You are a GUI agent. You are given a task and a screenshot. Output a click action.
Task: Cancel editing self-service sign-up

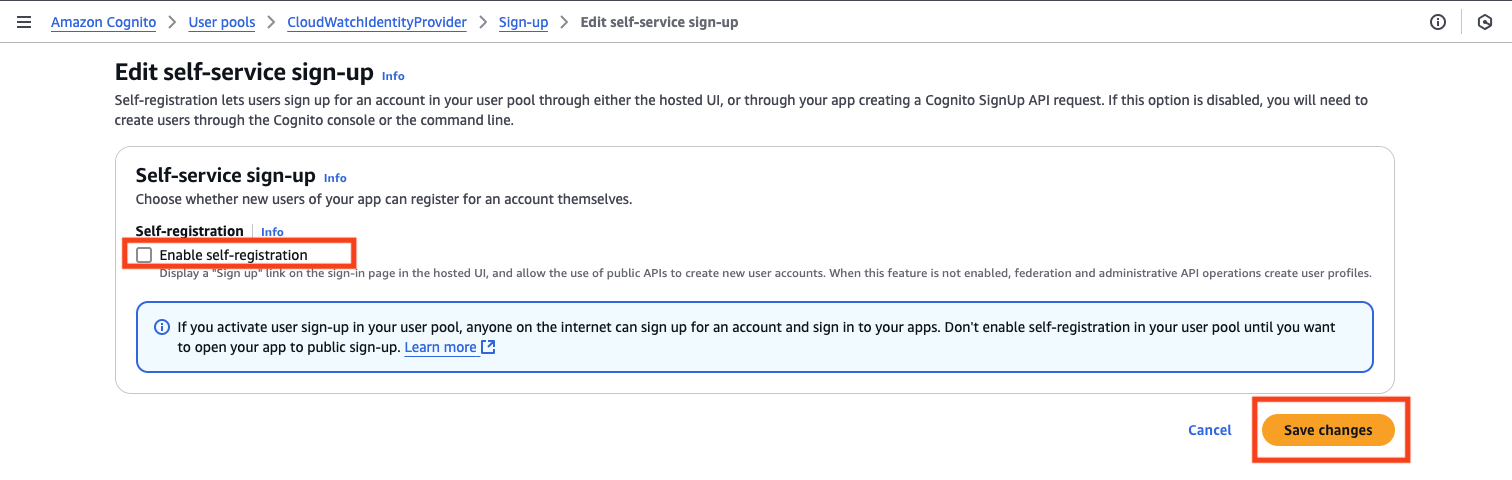[x=1209, y=430]
